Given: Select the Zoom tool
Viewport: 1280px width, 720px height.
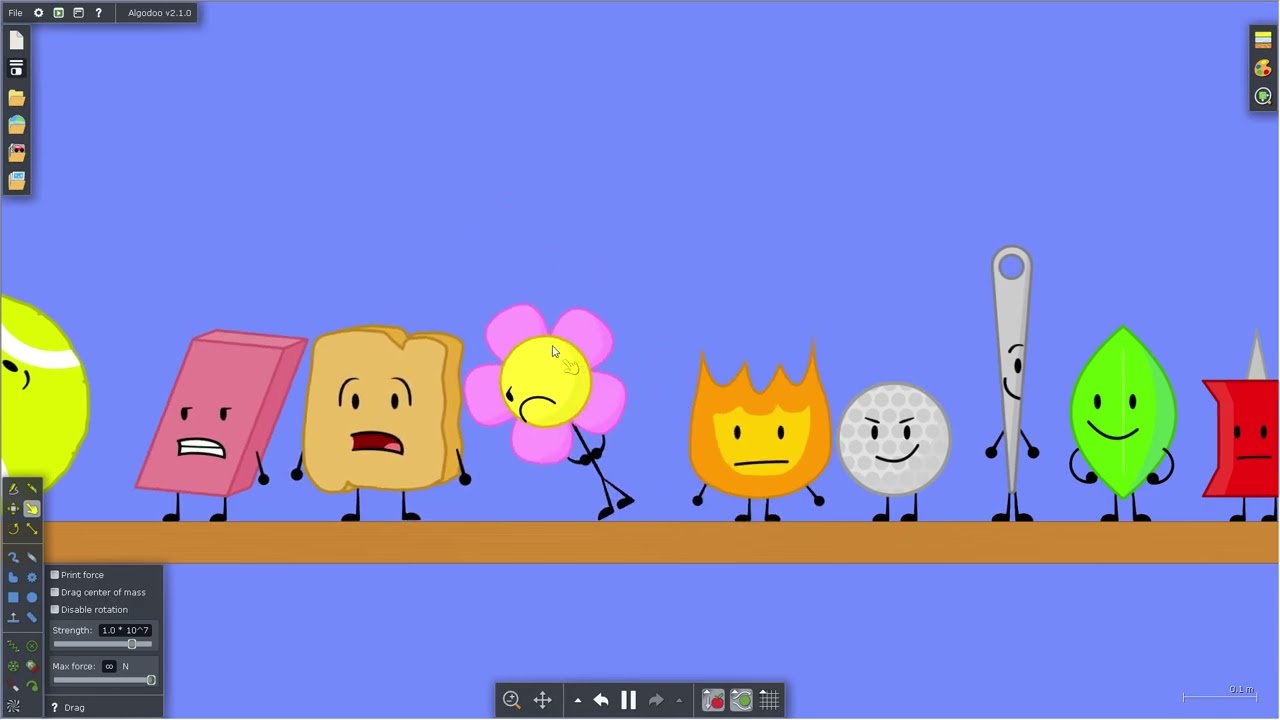Looking at the screenshot, I should pyautogui.click(x=512, y=700).
